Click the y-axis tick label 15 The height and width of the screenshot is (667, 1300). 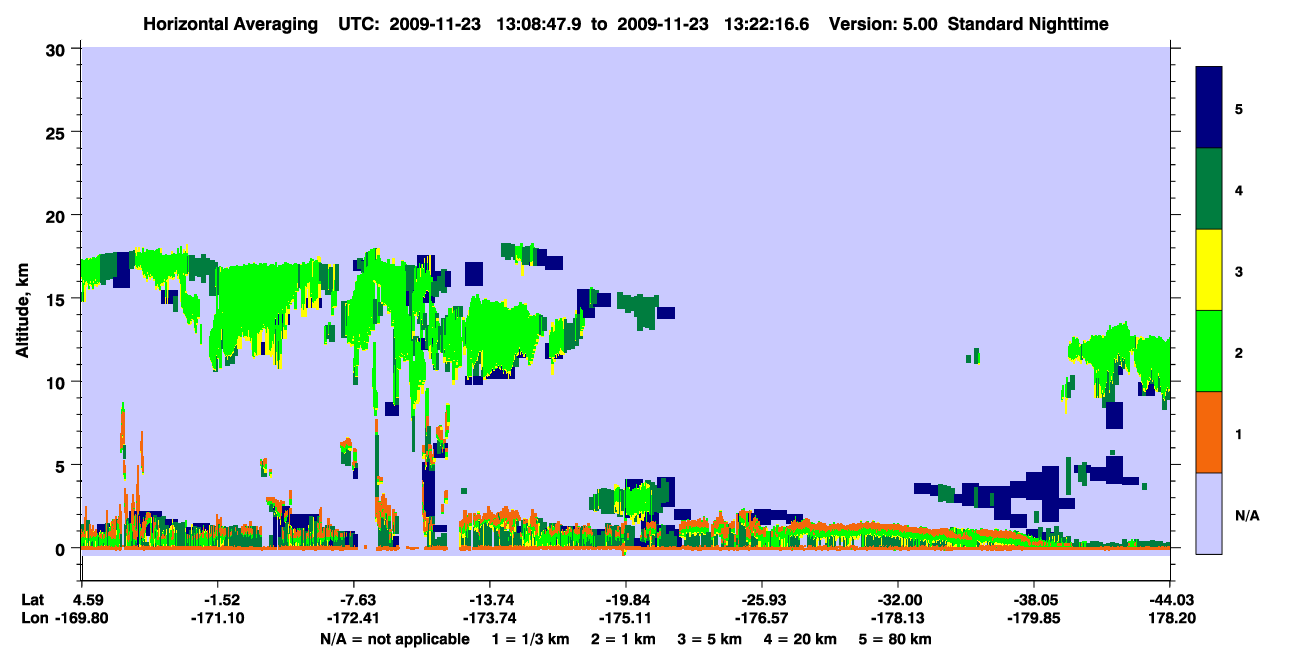58,299
